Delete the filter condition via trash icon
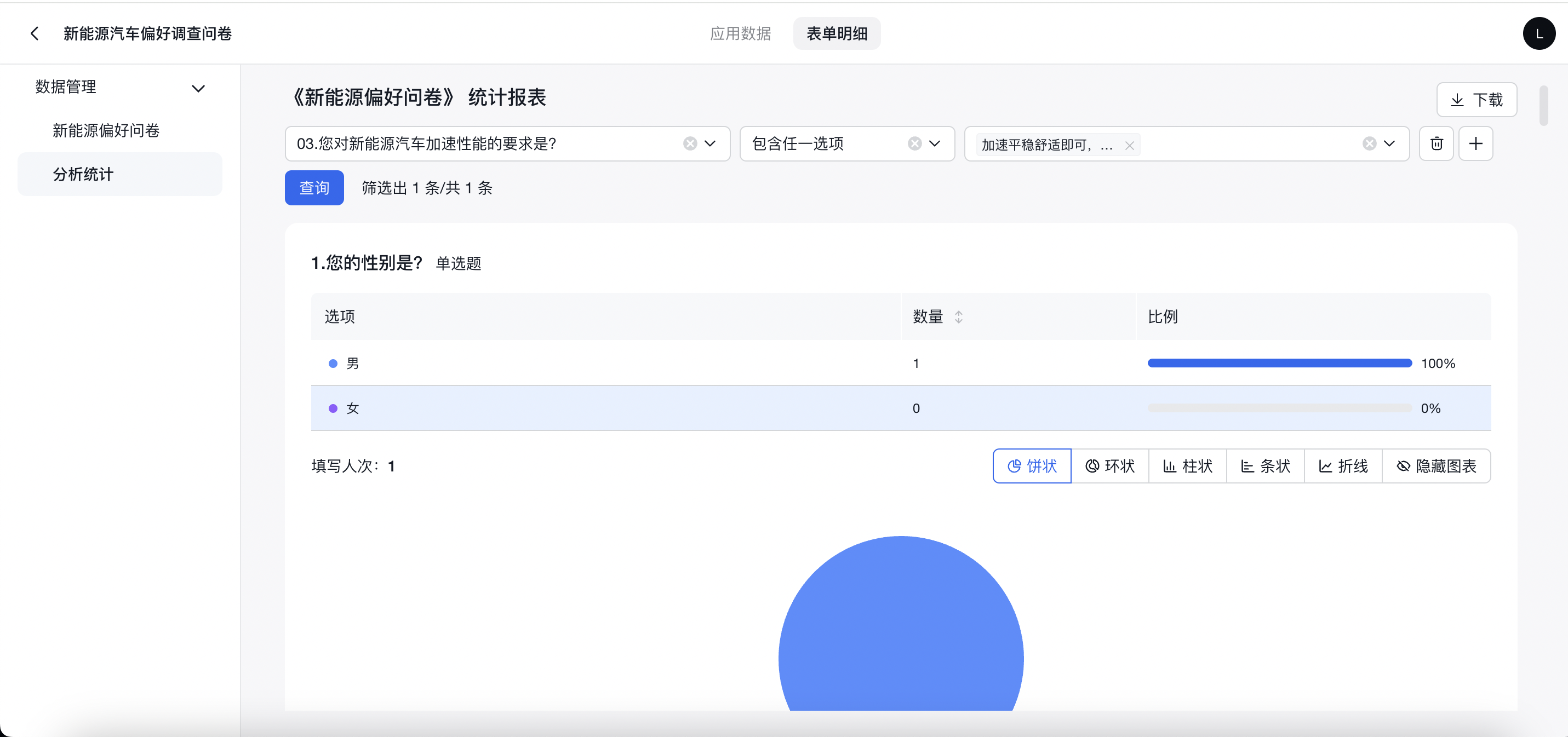Image resolution: width=1568 pixels, height=737 pixels. tap(1436, 143)
